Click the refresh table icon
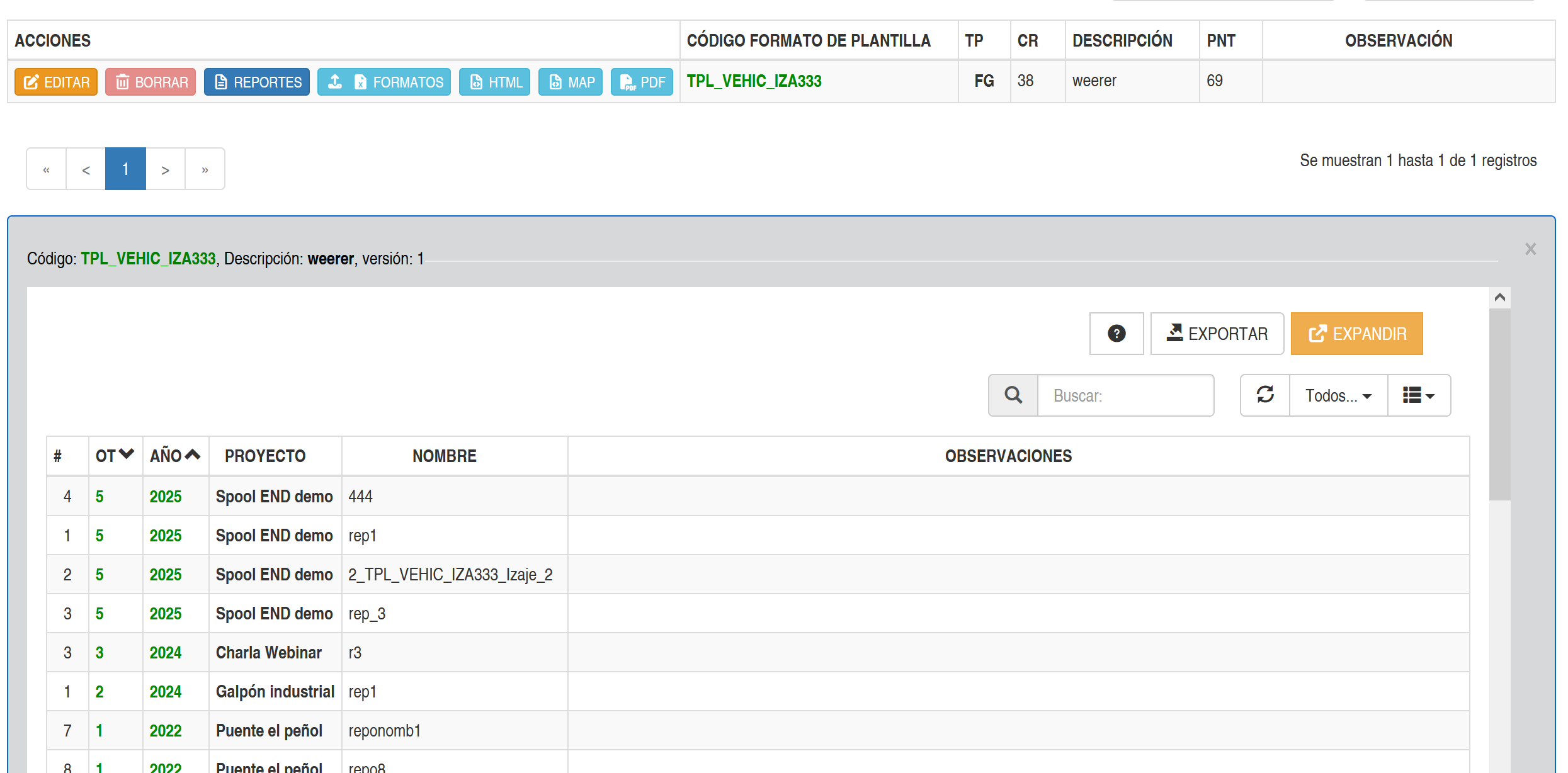1568x773 pixels. [x=1265, y=395]
